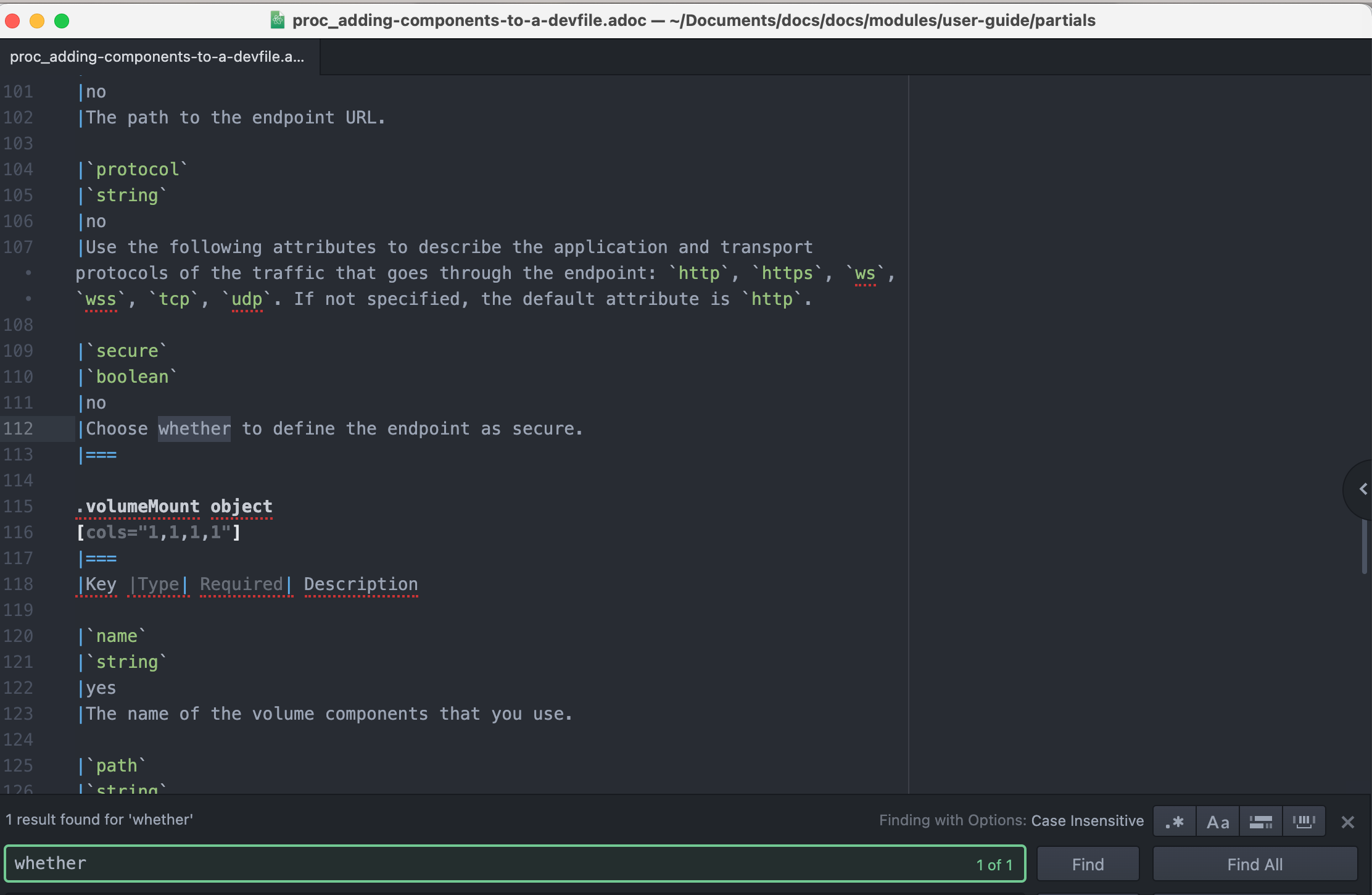This screenshot has width=1372, height=895.
Task: Click 'The name of the volume components' text
Action: (x=257, y=714)
